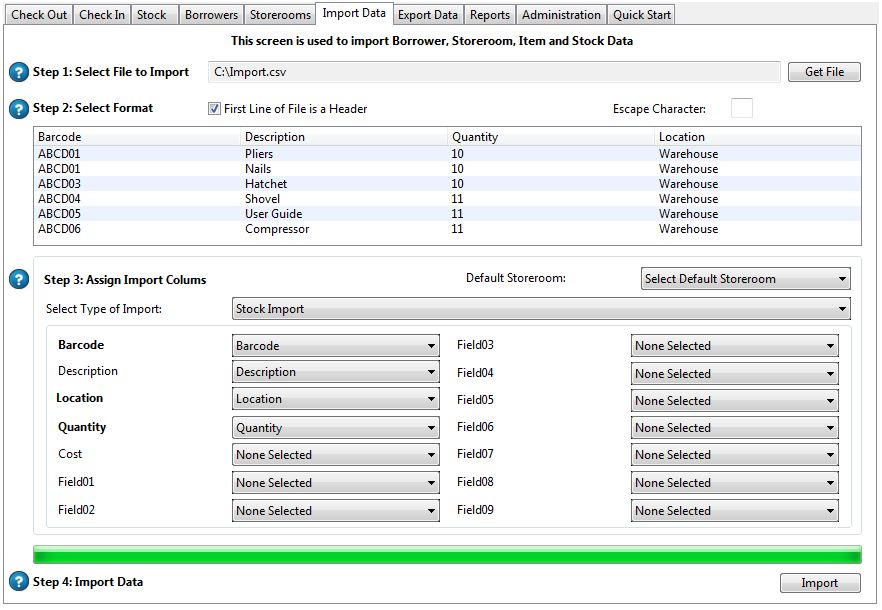Open the Default Storeroom dropdown
882x610 pixels.
[x=746, y=279]
